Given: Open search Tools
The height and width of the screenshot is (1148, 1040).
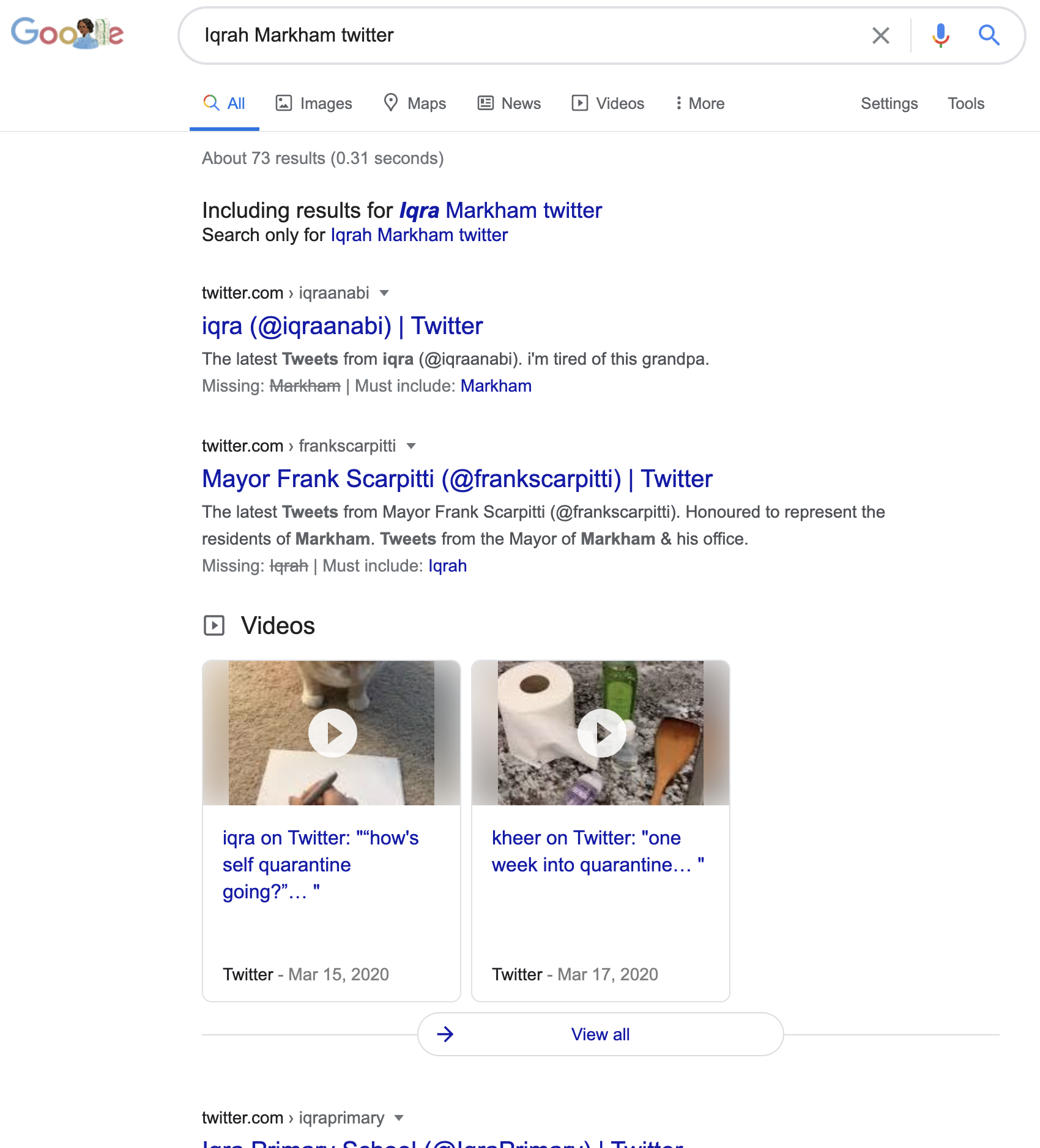Looking at the screenshot, I should click(966, 103).
